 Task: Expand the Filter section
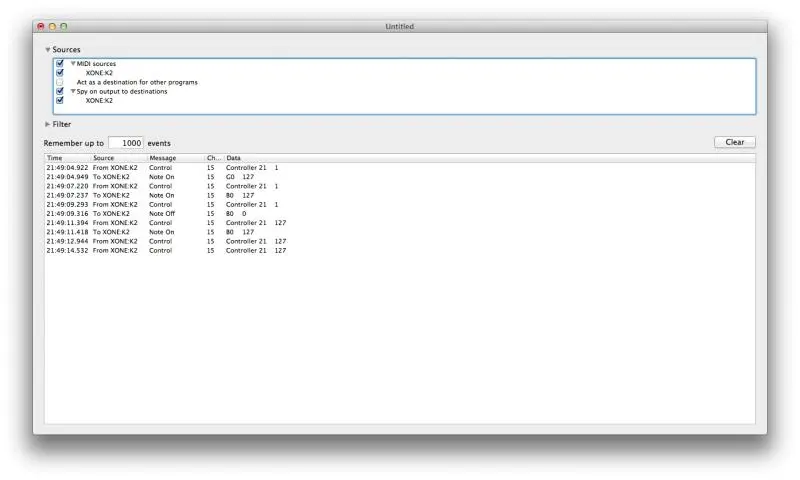coord(47,124)
